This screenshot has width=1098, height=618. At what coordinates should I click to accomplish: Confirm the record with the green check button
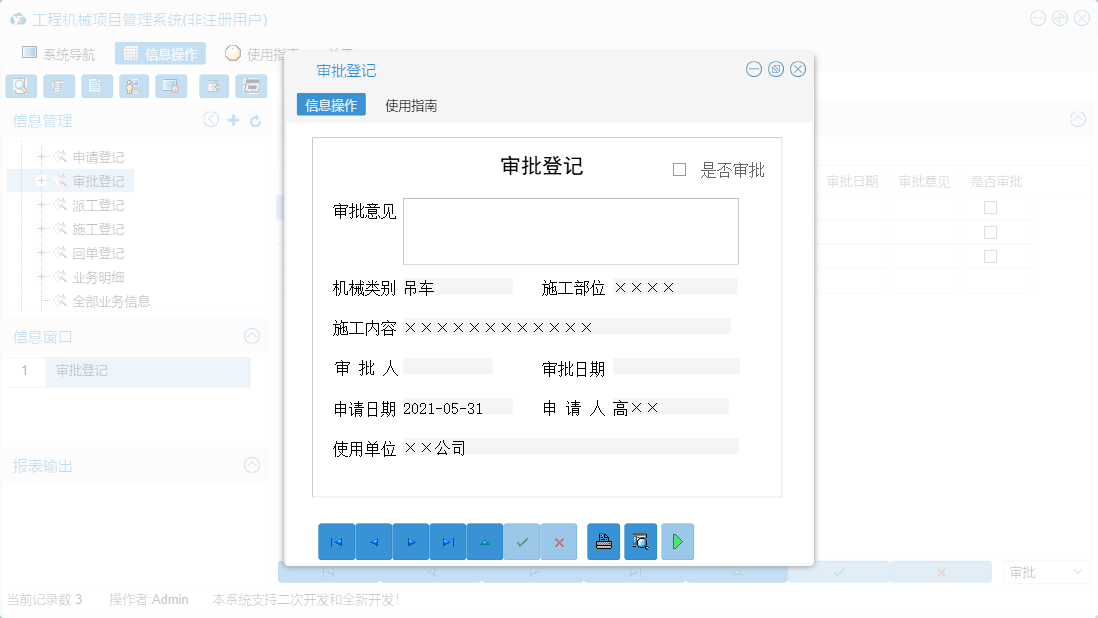(x=521, y=541)
